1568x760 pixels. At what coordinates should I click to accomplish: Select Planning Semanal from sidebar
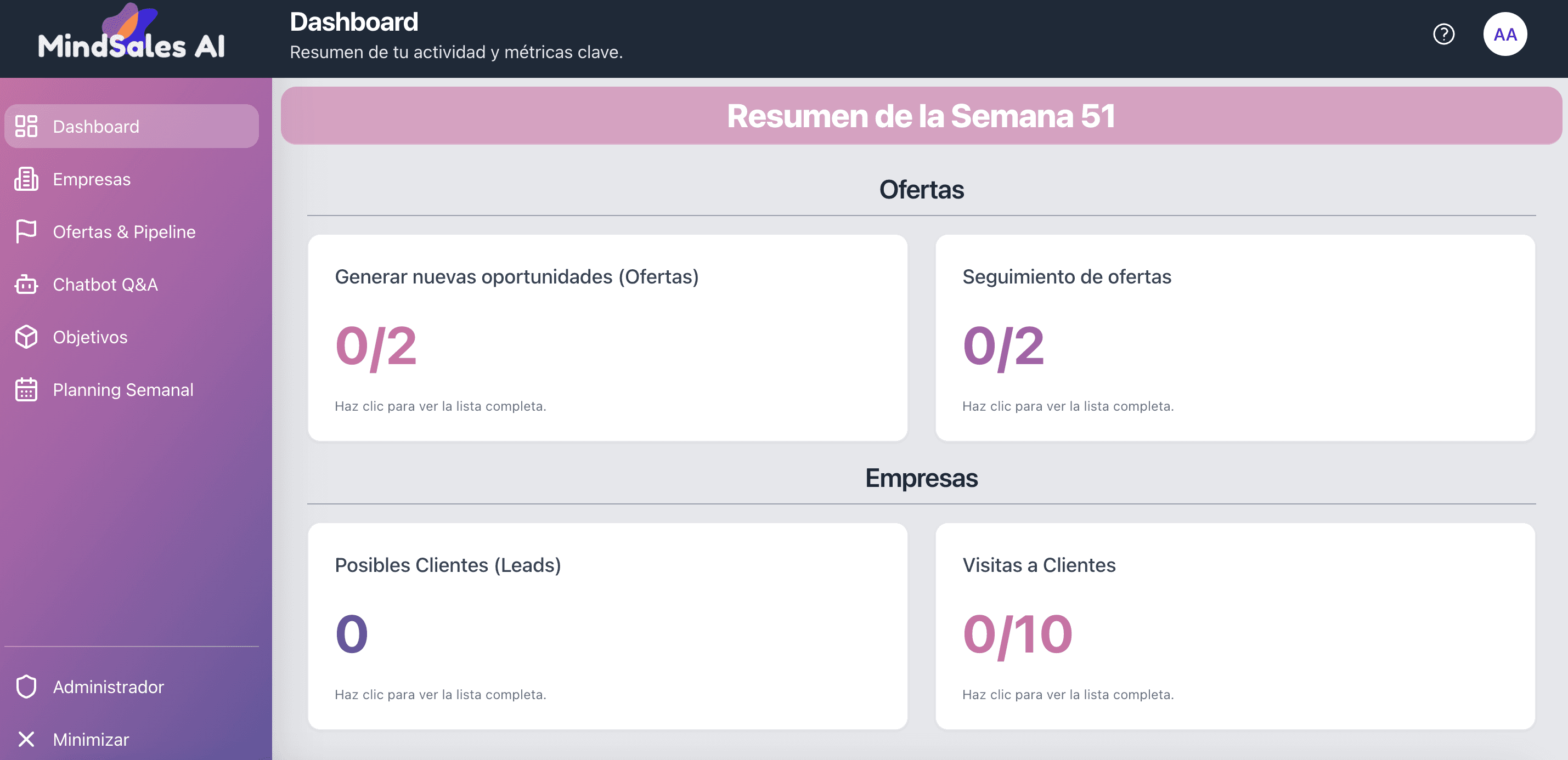point(123,389)
